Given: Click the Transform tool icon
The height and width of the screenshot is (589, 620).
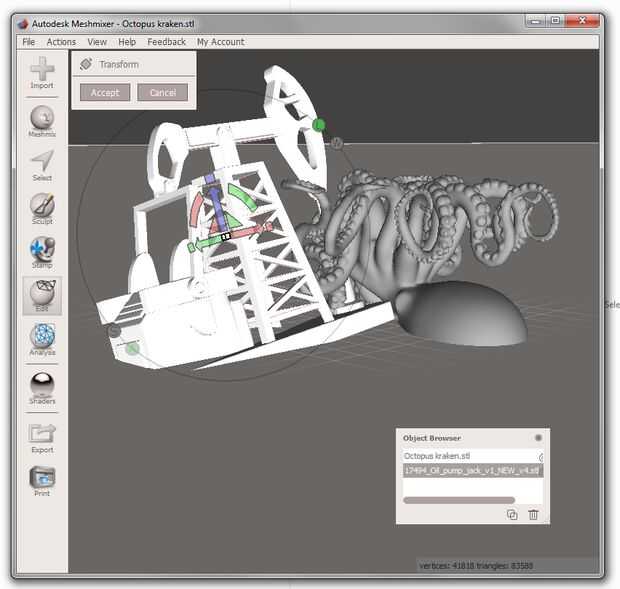Looking at the screenshot, I should coord(86,64).
